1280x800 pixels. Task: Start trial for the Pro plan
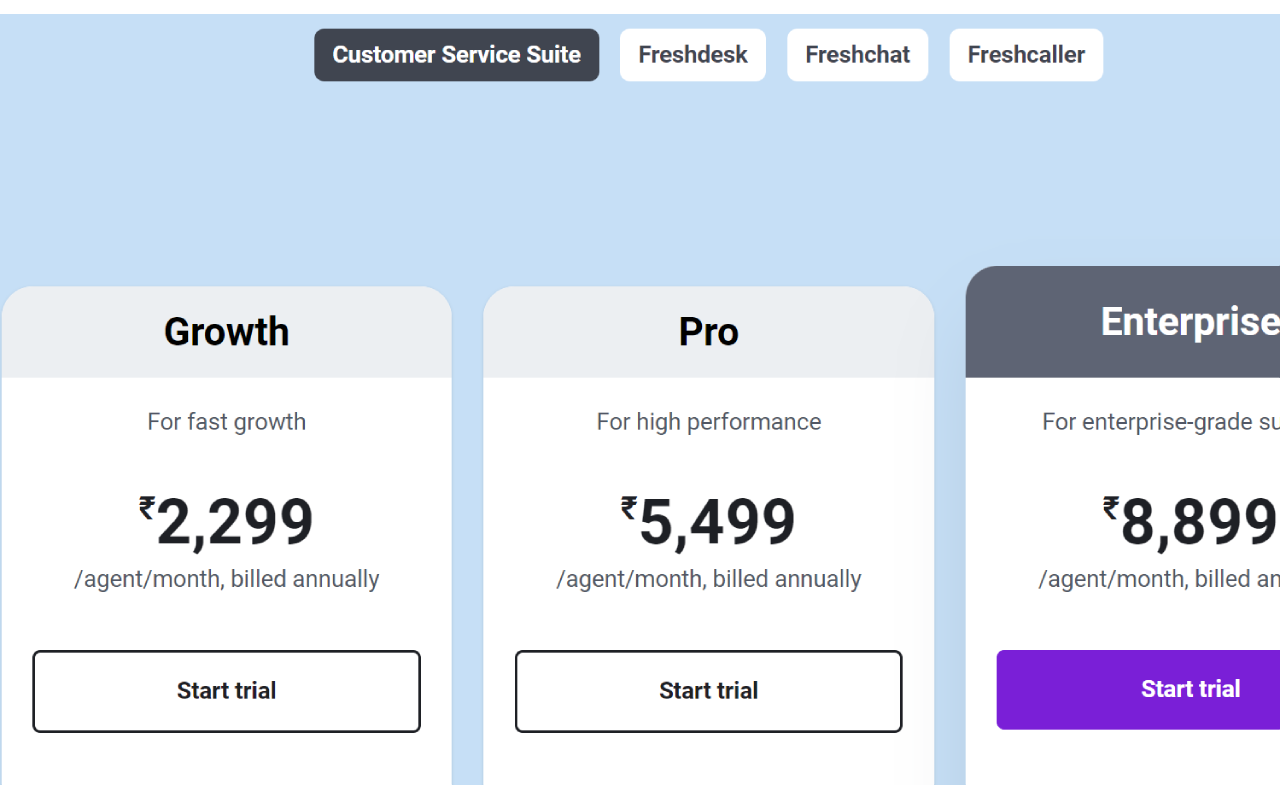(708, 691)
